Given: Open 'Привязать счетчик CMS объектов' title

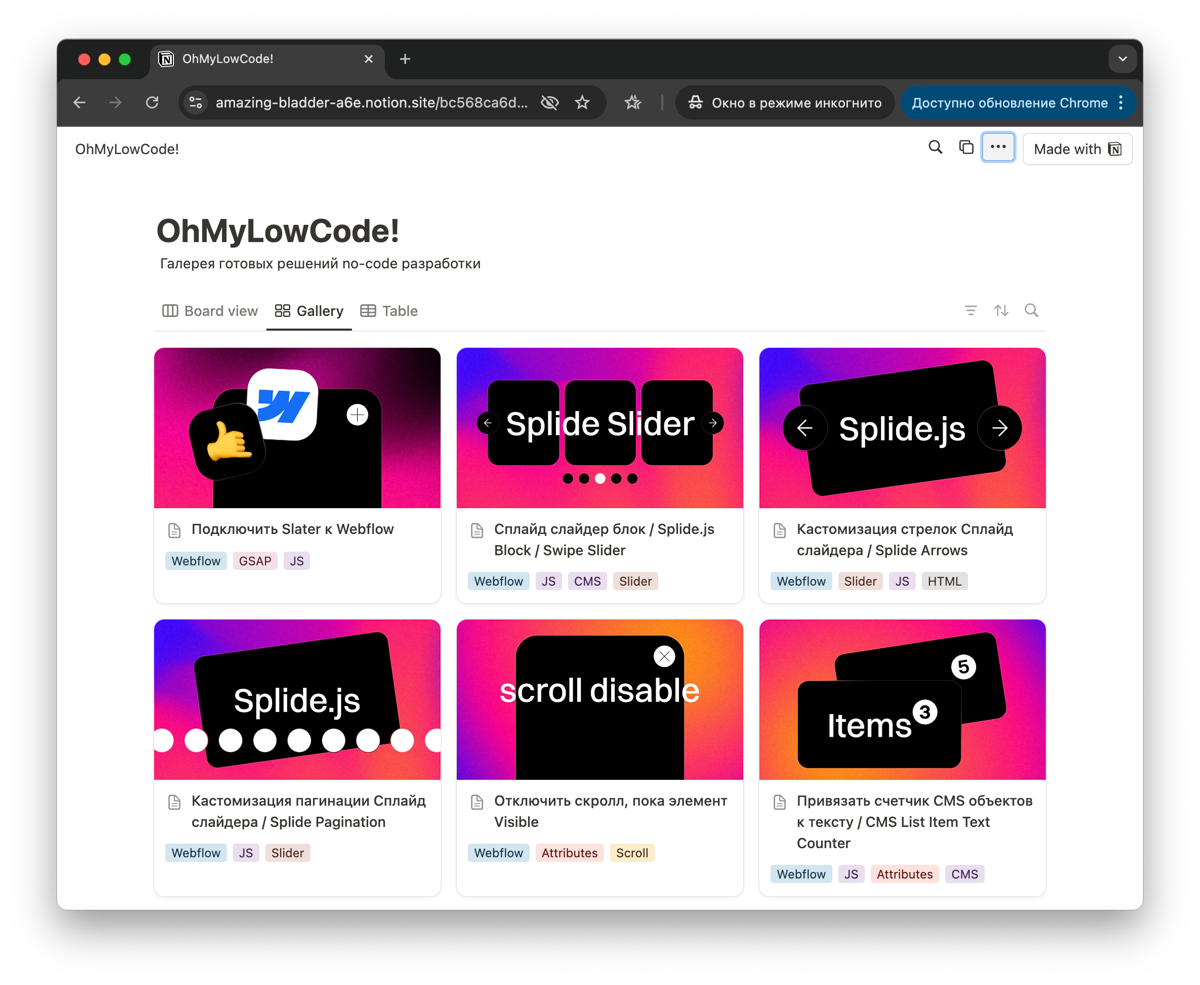Looking at the screenshot, I should [915, 822].
